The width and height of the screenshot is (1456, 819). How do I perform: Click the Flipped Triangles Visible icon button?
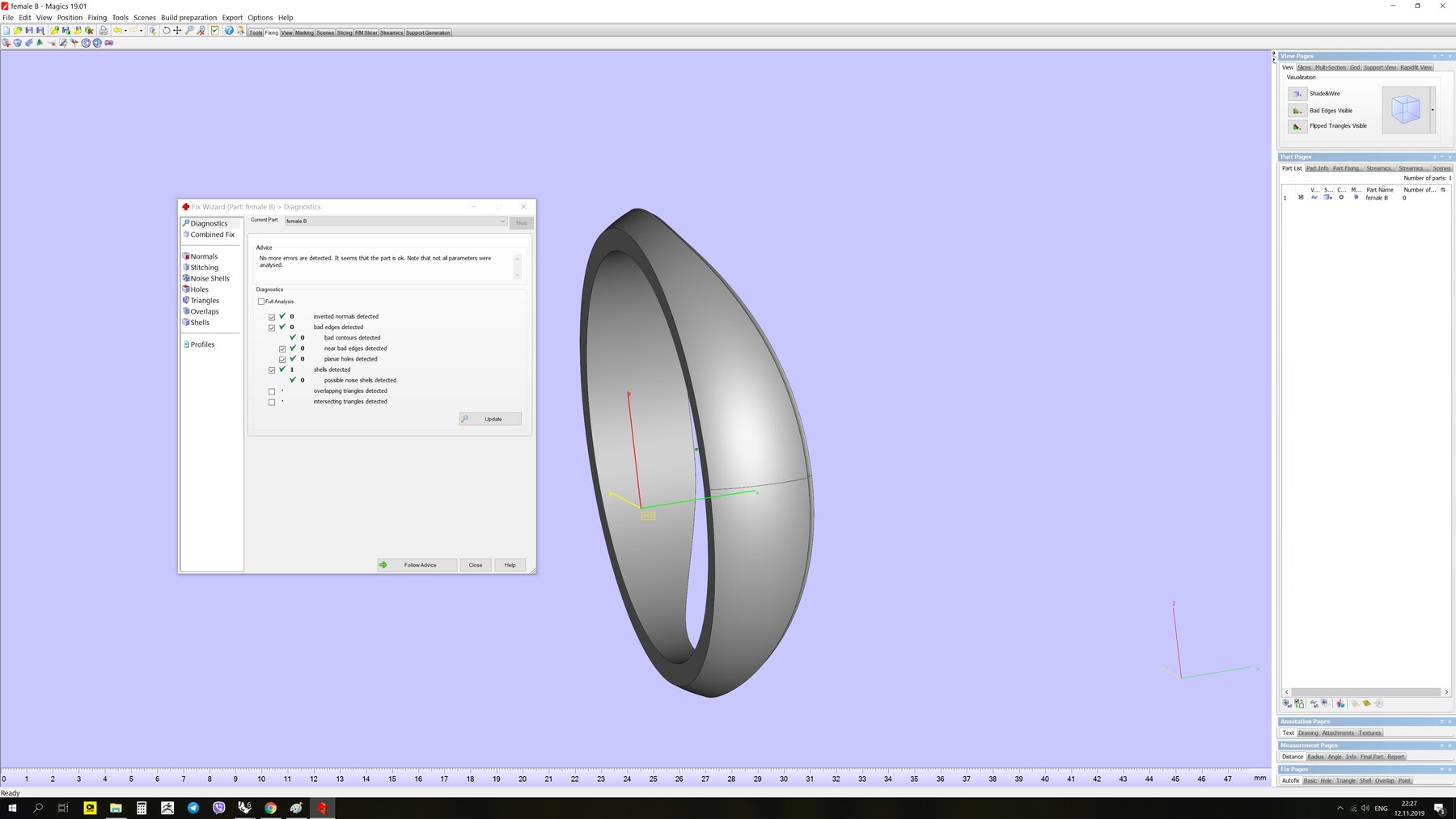1297,126
